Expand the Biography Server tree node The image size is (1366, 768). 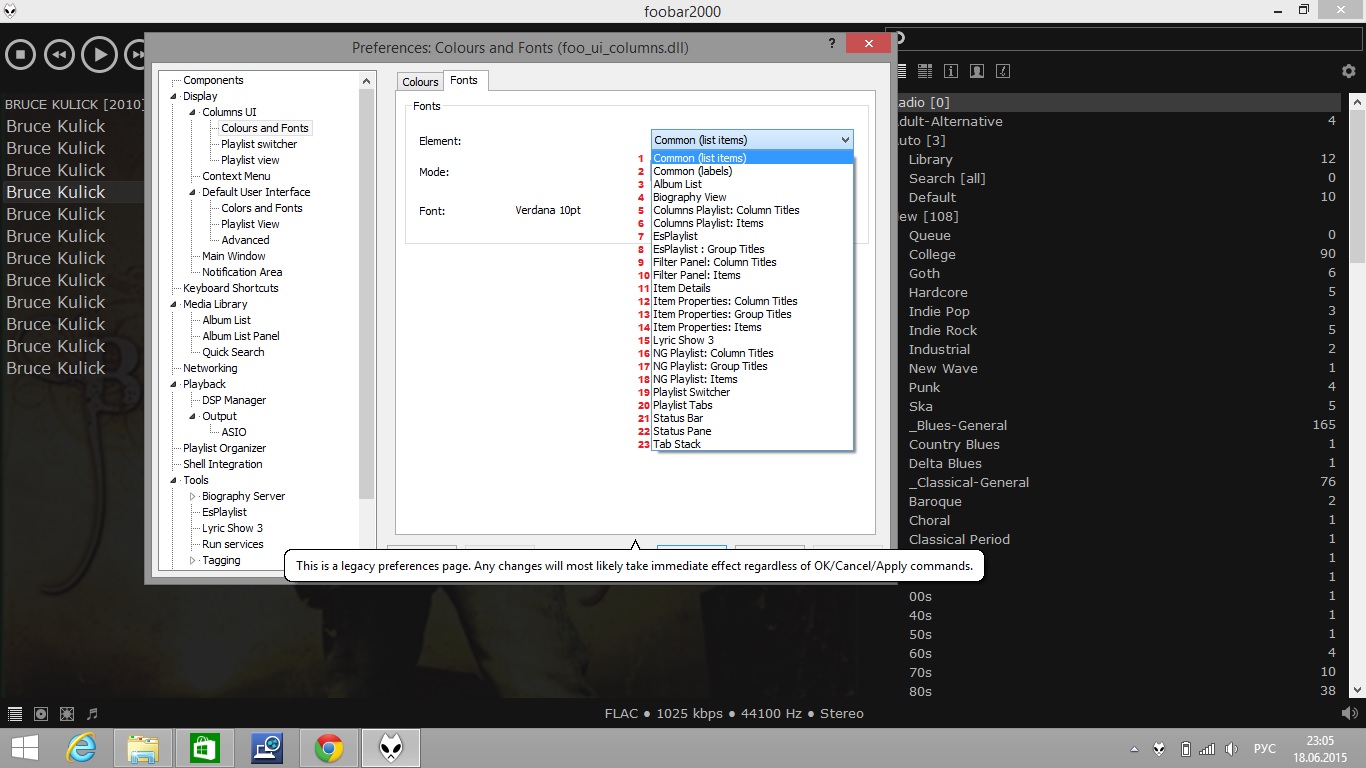pyautogui.click(x=193, y=496)
